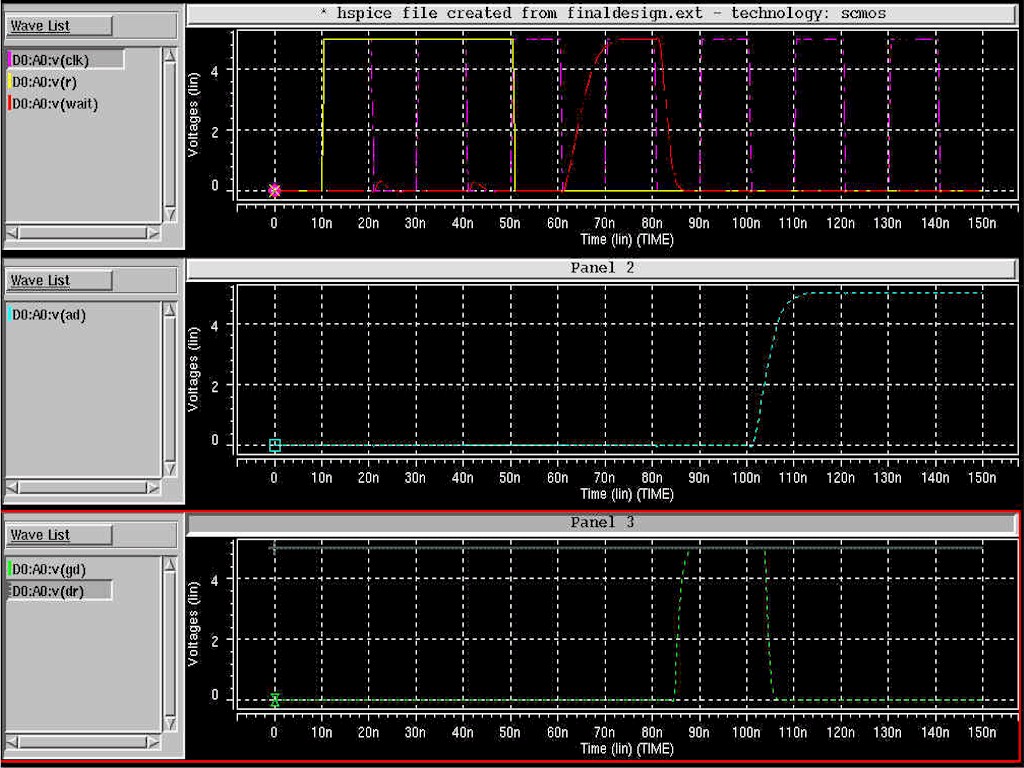The height and width of the screenshot is (768, 1024).
Task: Click the 100n tick label in Panel 2
Action: [745, 478]
